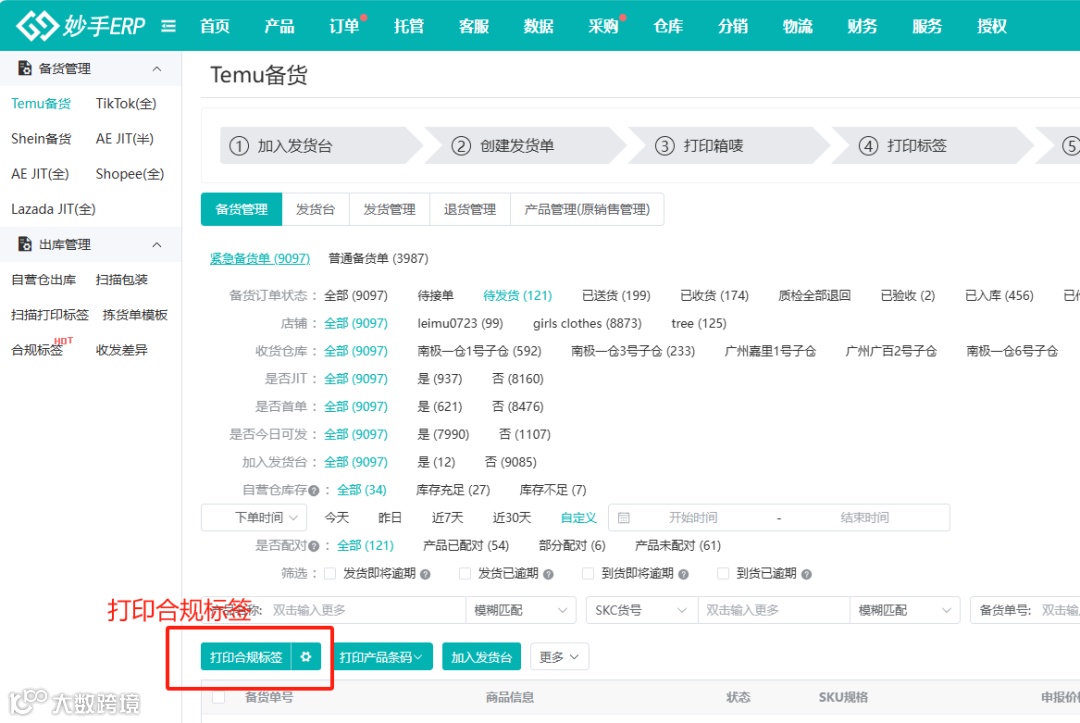
Task: Open the gear settings on 打印合规标签 button
Action: coord(306,657)
